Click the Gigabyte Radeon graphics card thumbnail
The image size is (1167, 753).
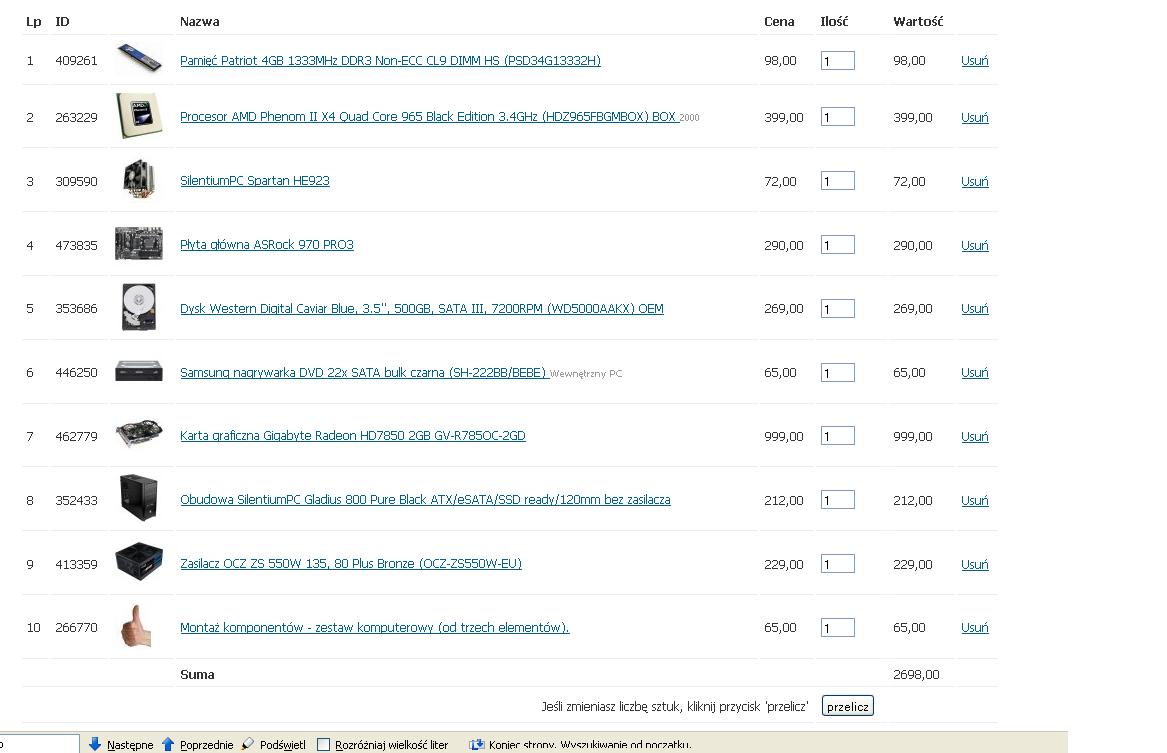139,433
